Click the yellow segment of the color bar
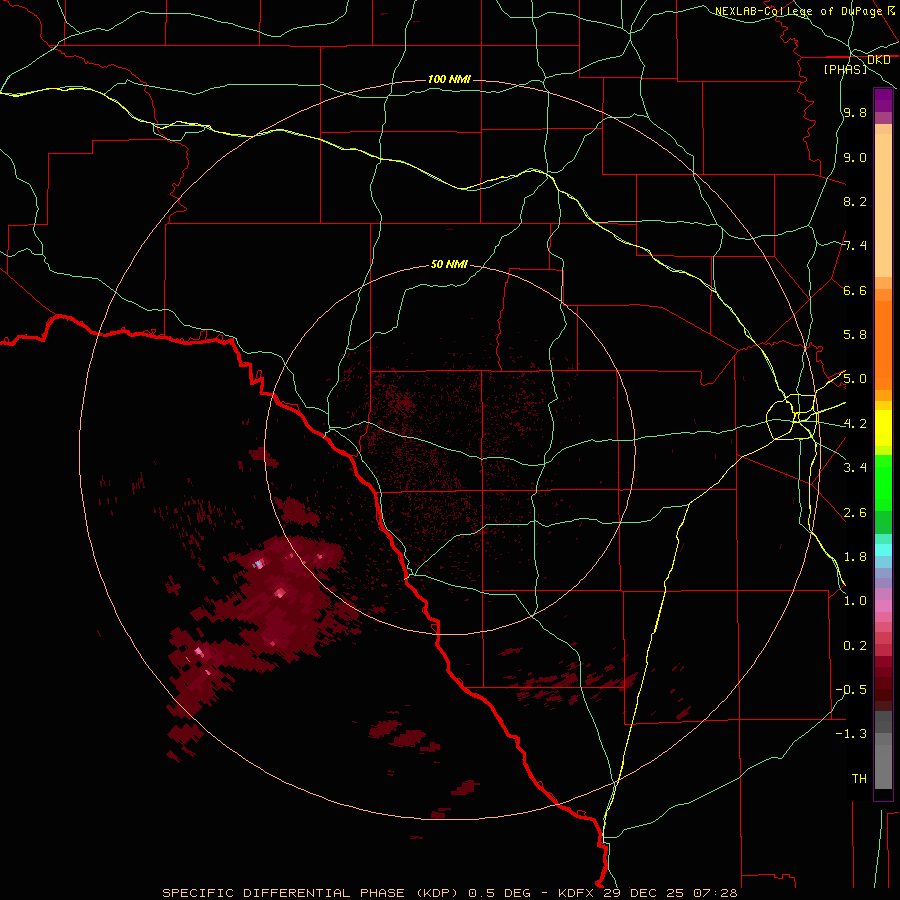The height and width of the screenshot is (900, 900). [x=883, y=428]
